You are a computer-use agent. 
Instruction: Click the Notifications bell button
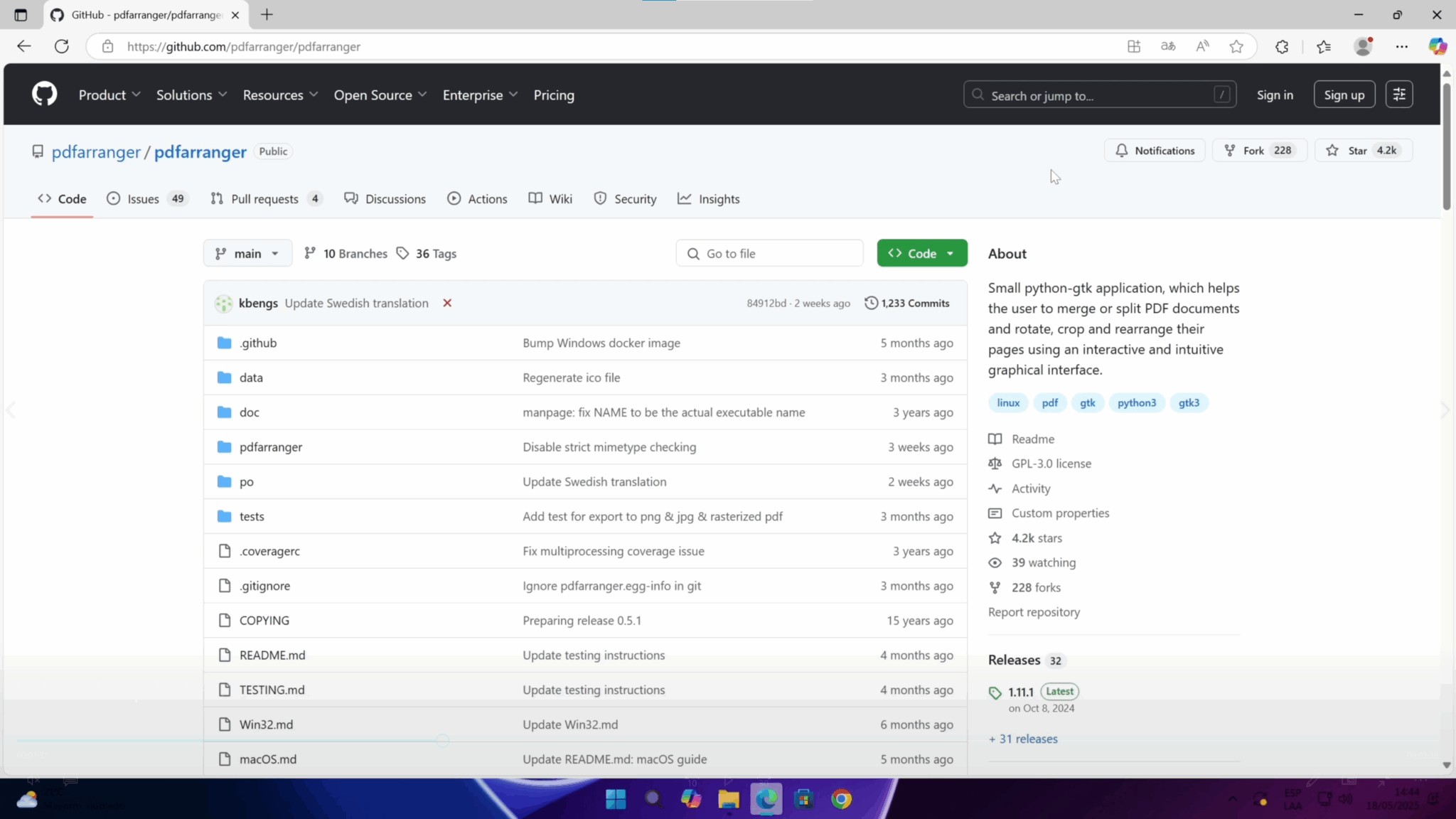1155,151
